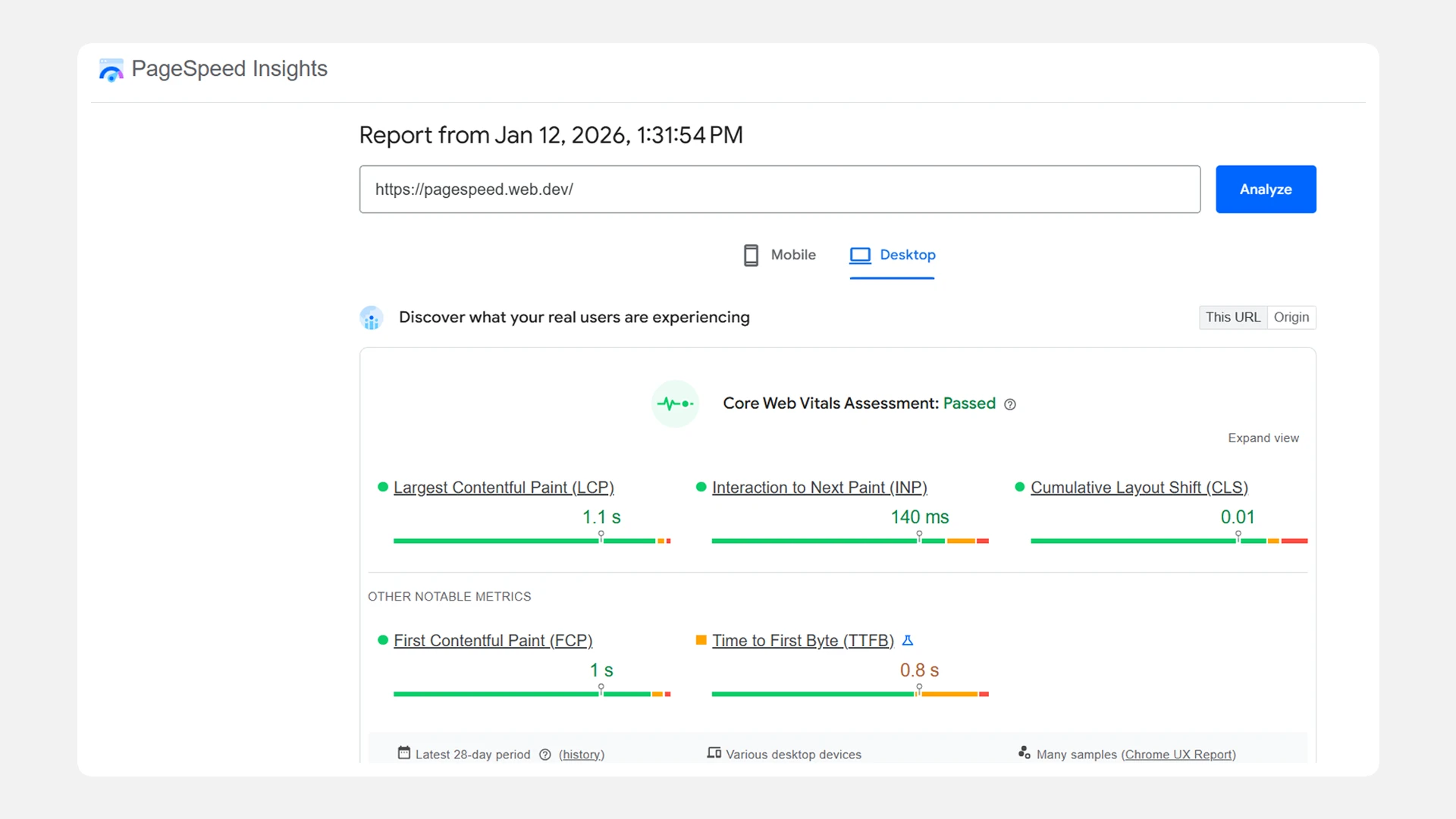
Task: Click the mobile phone device icon
Action: [x=751, y=256]
